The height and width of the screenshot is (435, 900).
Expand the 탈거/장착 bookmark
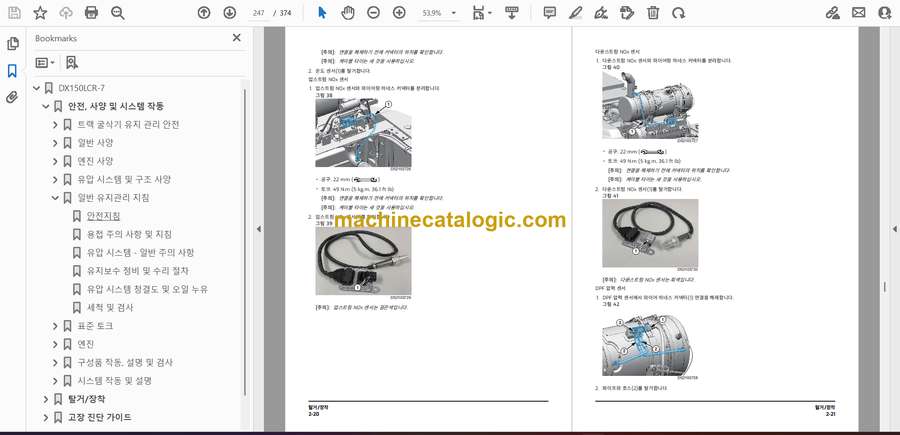[x=46, y=399]
